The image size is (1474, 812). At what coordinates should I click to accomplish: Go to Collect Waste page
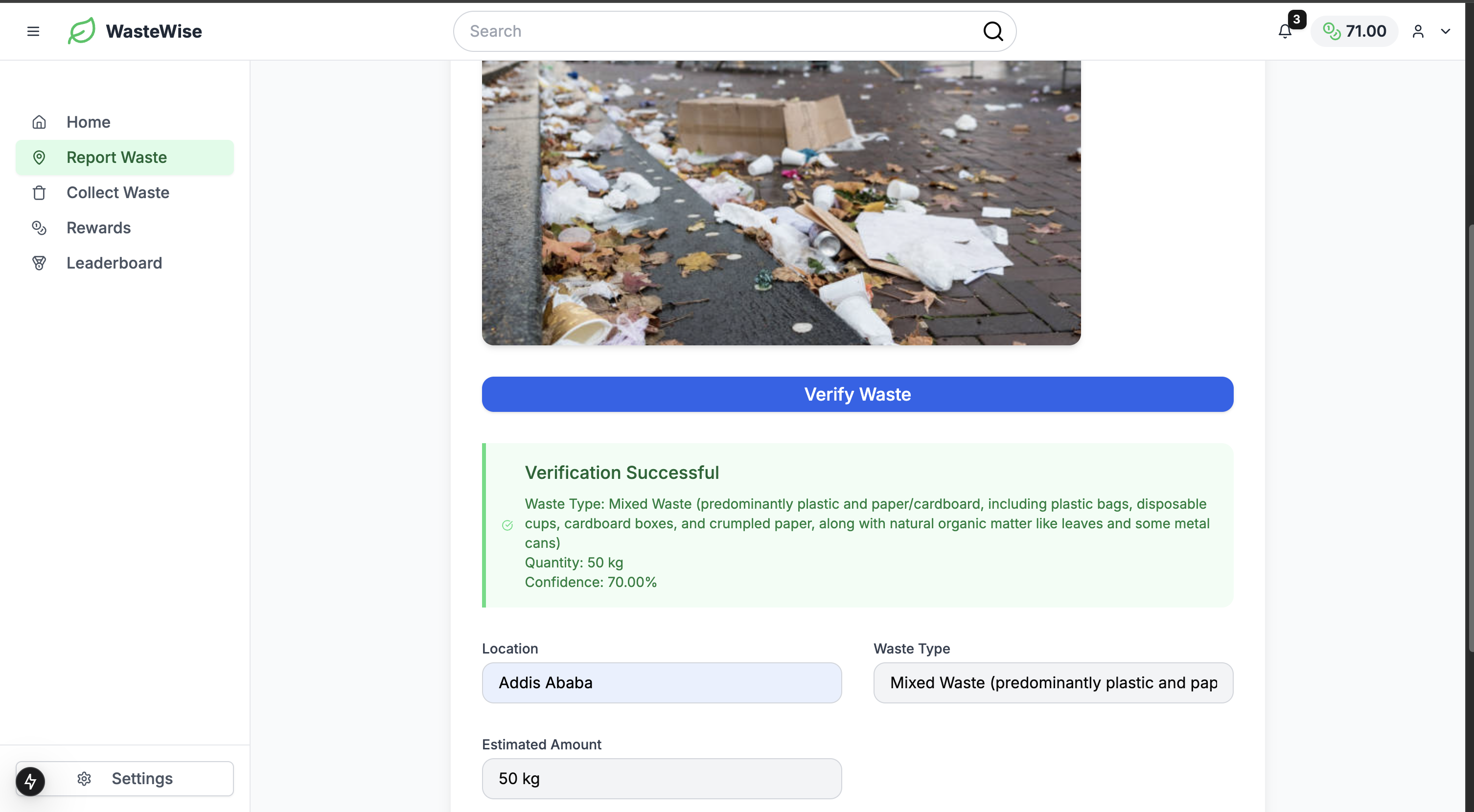coord(118,193)
